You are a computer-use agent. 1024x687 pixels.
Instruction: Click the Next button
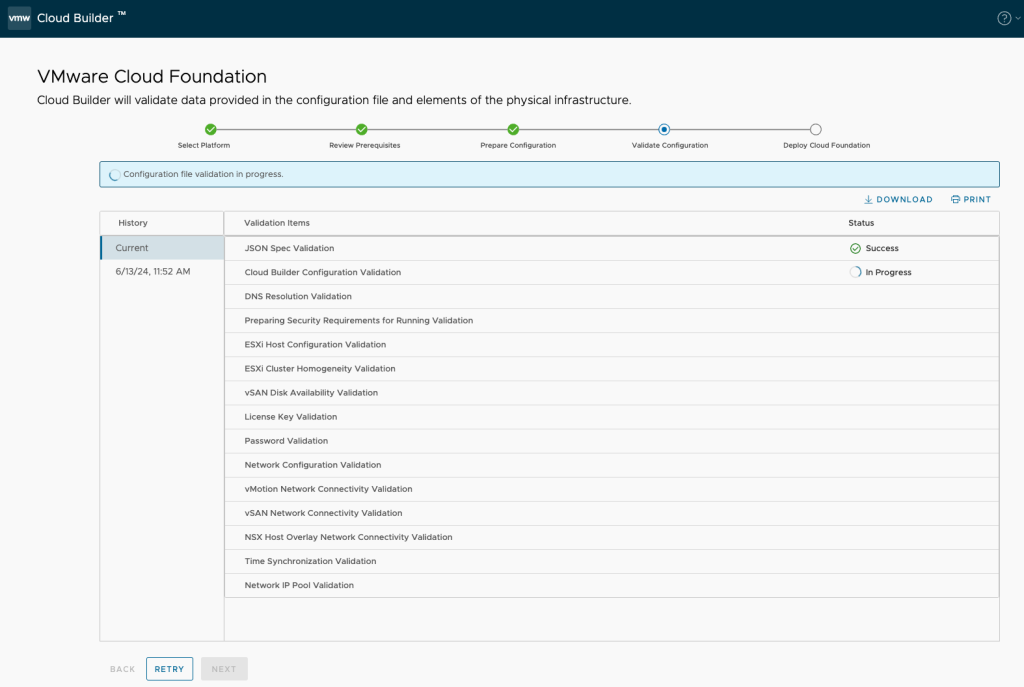(x=224, y=669)
